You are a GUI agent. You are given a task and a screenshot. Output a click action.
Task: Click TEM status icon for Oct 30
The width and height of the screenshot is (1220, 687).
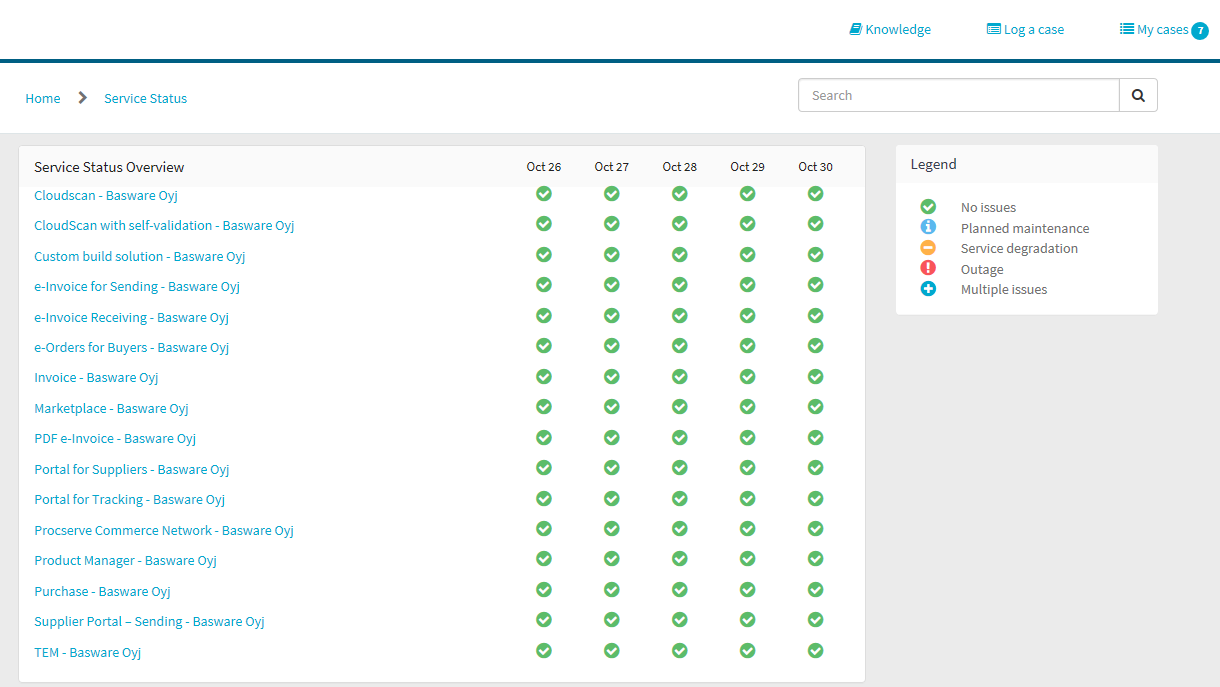click(816, 650)
